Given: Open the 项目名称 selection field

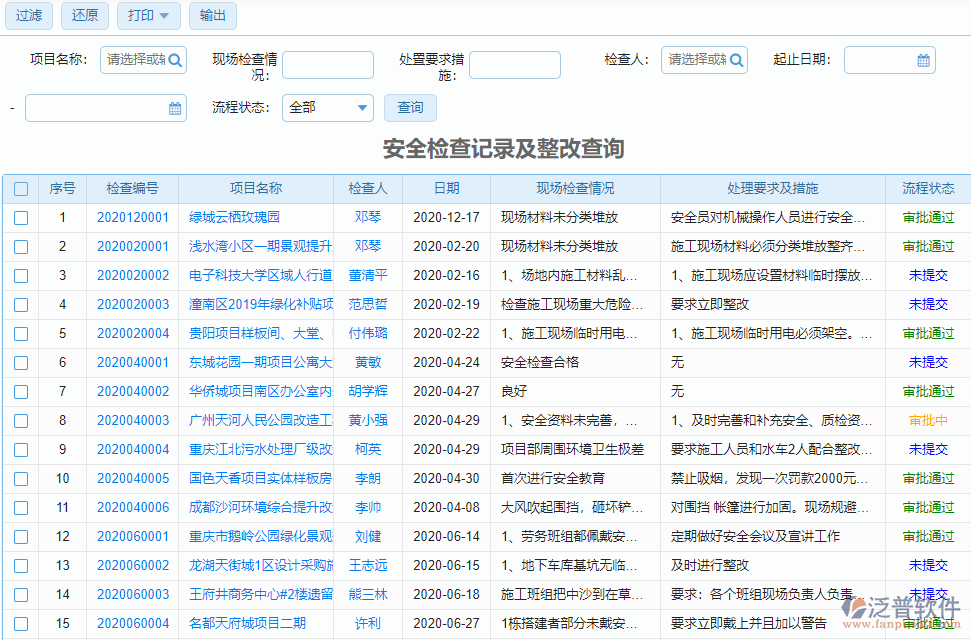Looking at the screenshot, I should (x=133, y=59).
